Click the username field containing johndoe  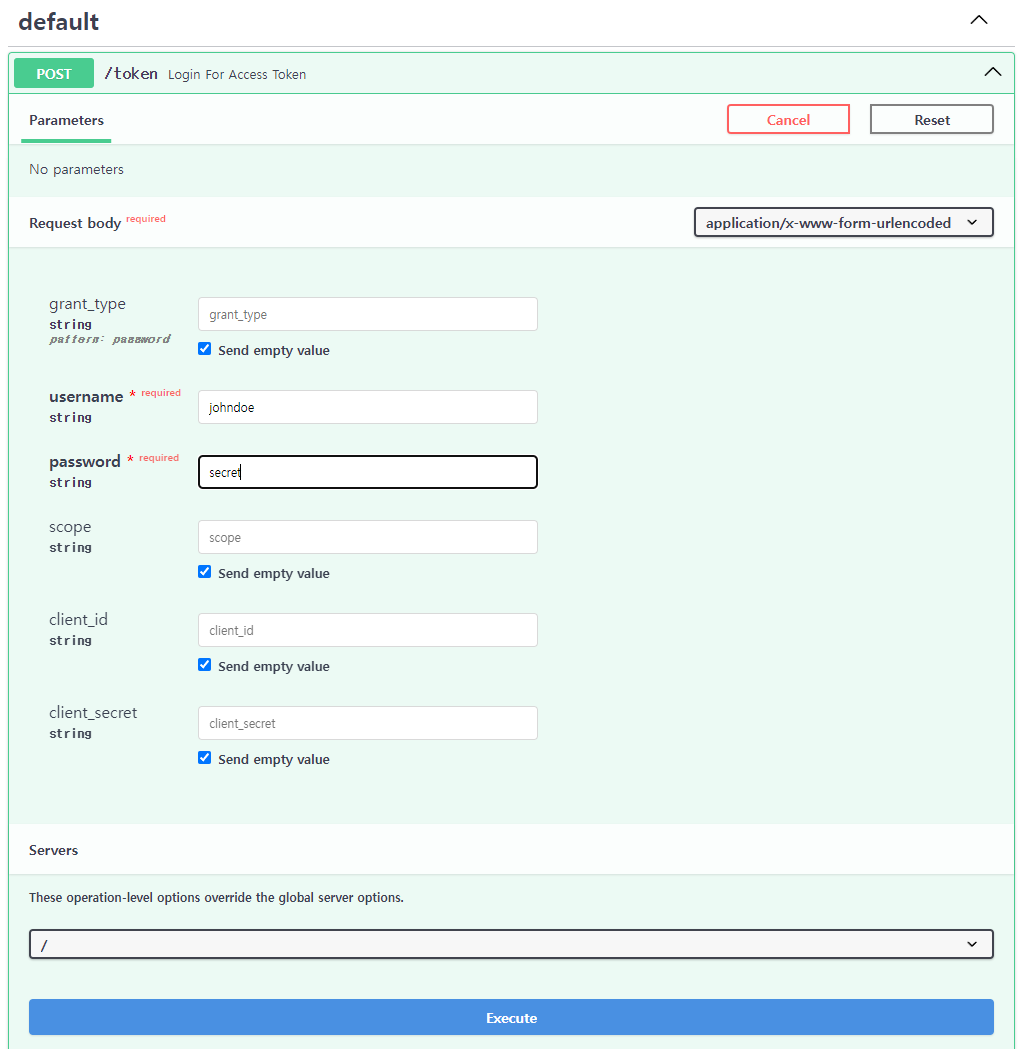coord(368,407)
